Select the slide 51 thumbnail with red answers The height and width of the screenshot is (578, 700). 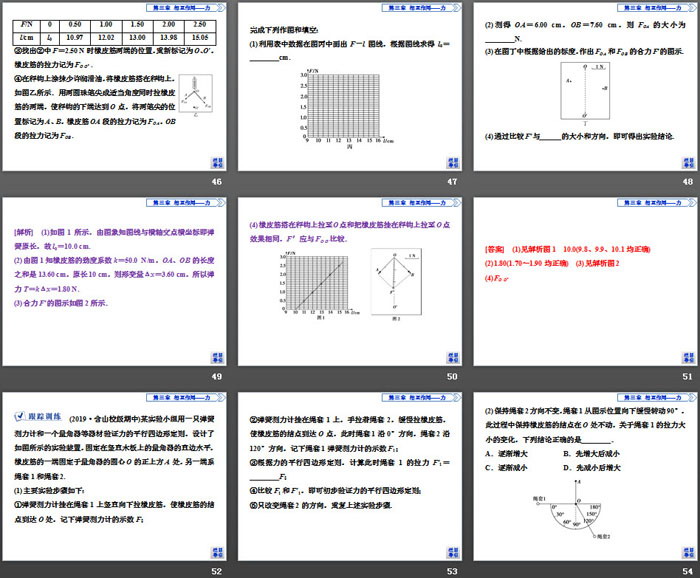(x=585, y=282)
